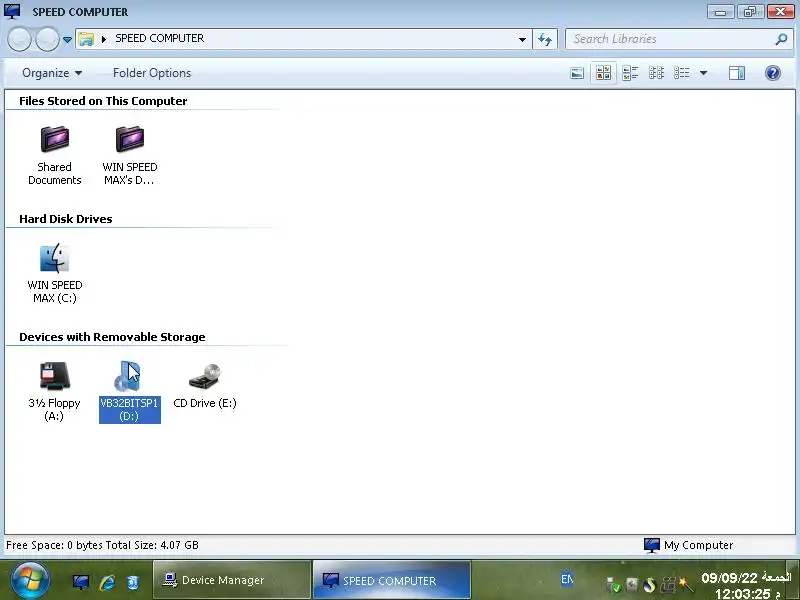The width and height of the screenshot is (800, 600).
Task: Click the wand tray icon
Action: pos(686,585)
